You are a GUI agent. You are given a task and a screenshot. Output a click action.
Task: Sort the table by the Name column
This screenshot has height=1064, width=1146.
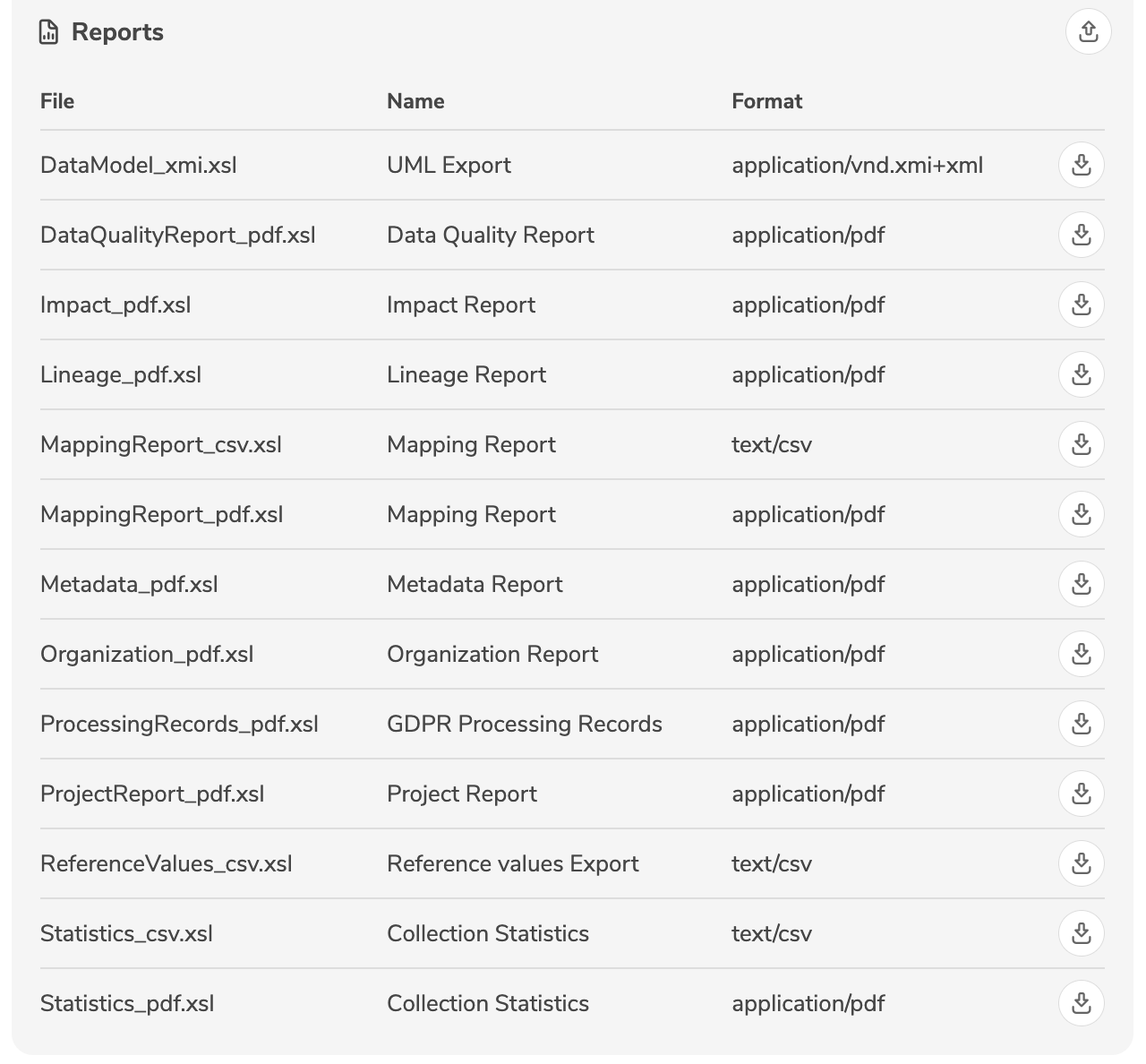(415, 101)
